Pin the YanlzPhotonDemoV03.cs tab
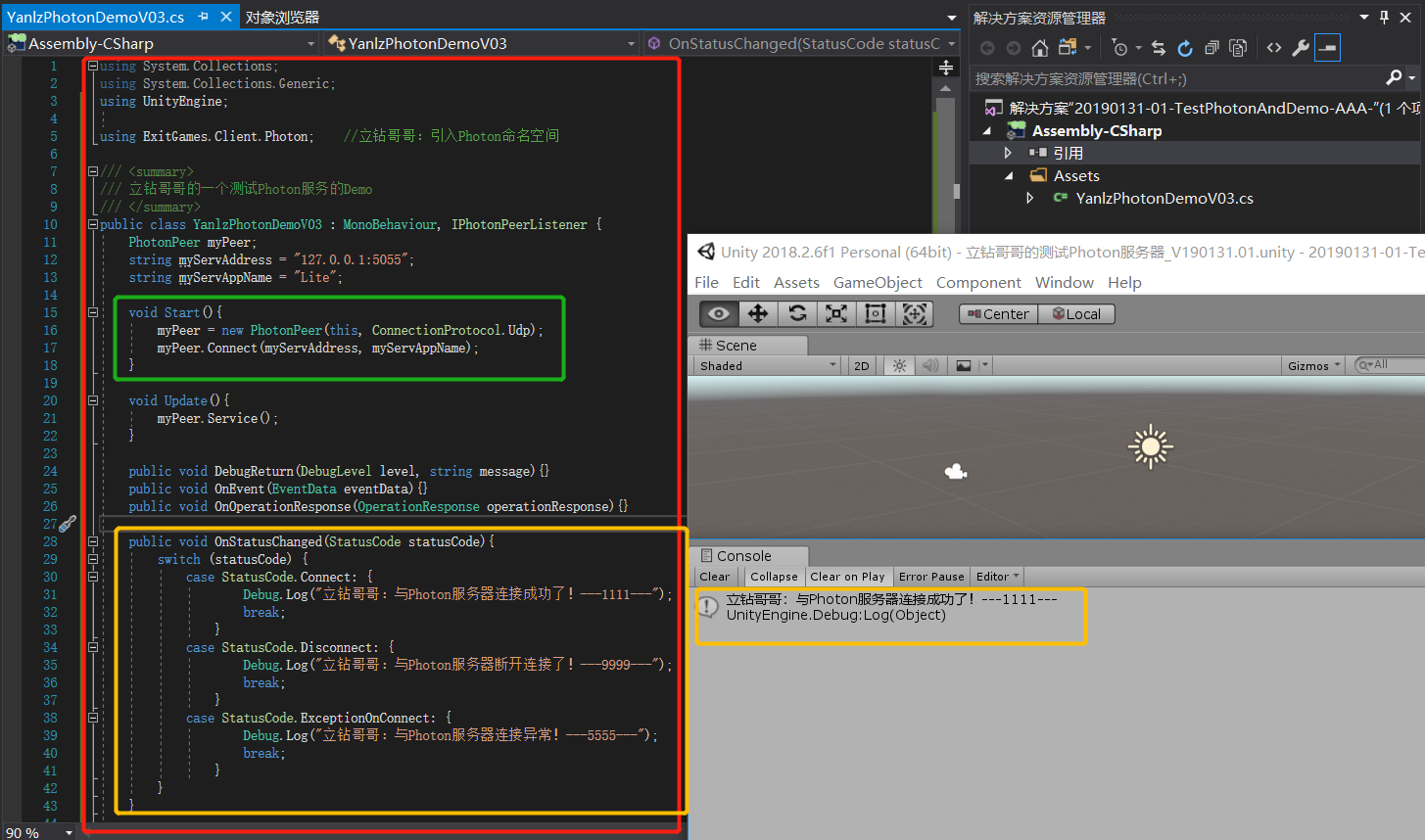Viewport: 1425px width, 840px height. click(204, 17)
